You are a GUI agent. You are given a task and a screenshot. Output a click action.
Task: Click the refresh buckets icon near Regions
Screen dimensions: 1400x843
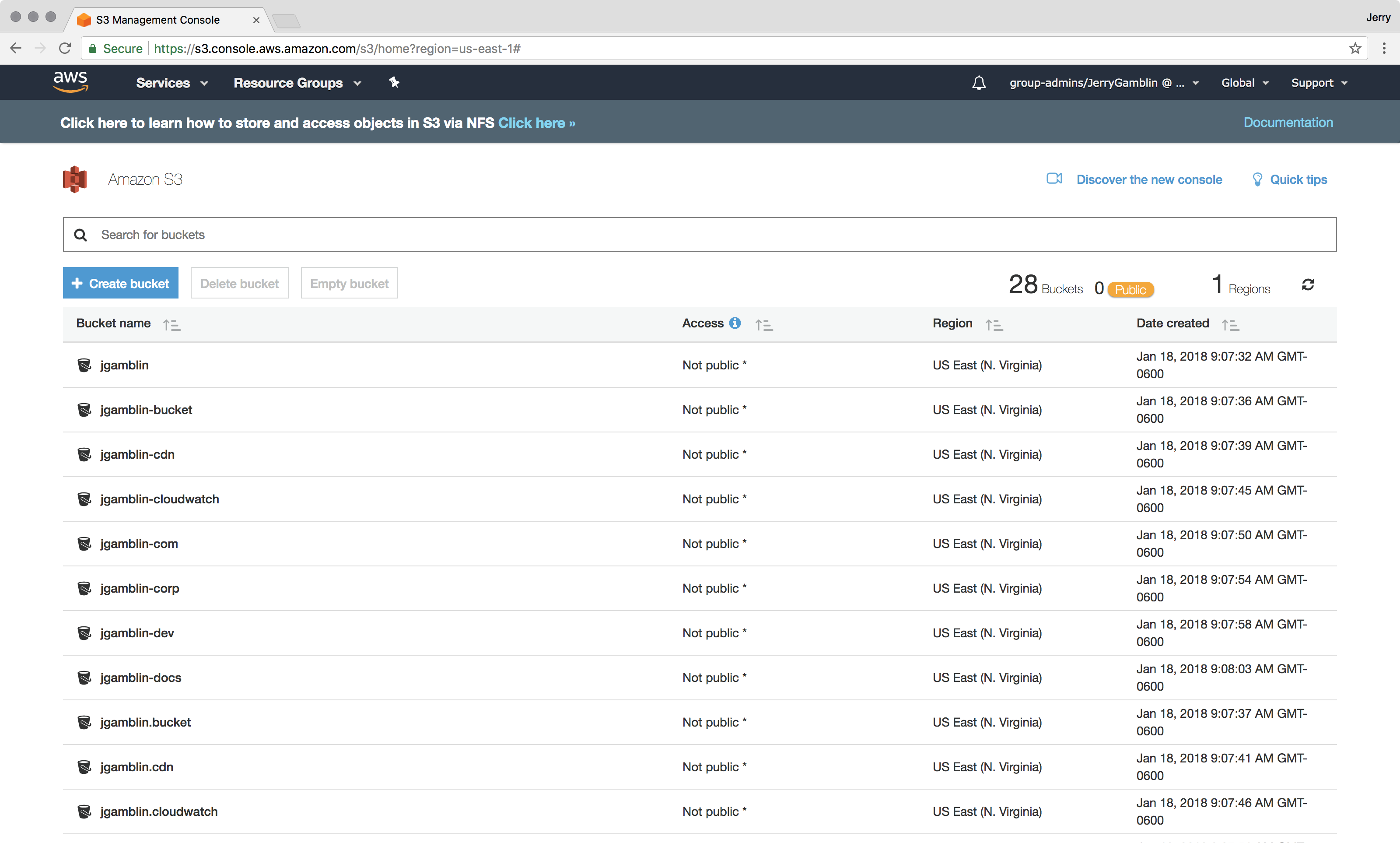(x=1307, y=284)
